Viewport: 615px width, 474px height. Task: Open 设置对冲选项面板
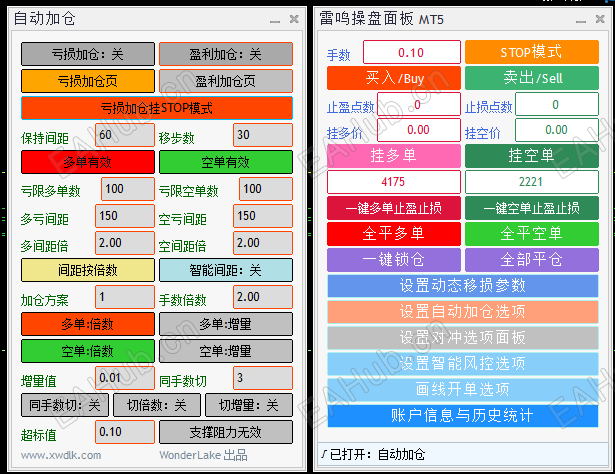click(463, 338)
